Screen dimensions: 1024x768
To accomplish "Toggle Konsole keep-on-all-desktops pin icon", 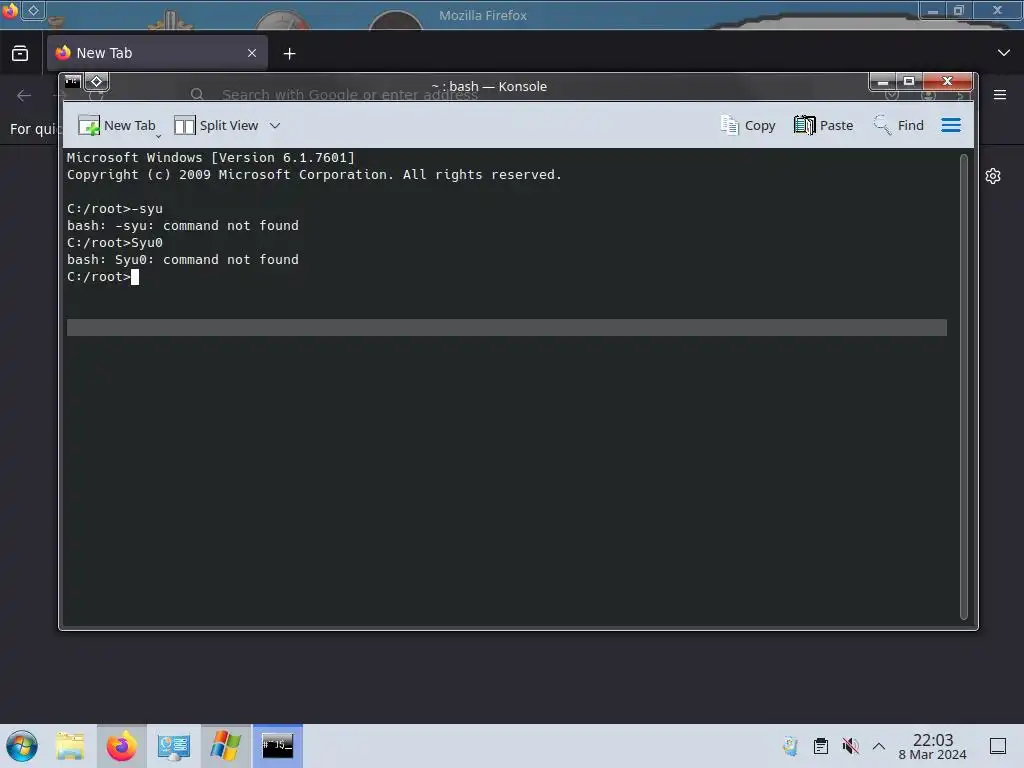I will [x=97, y=82].
